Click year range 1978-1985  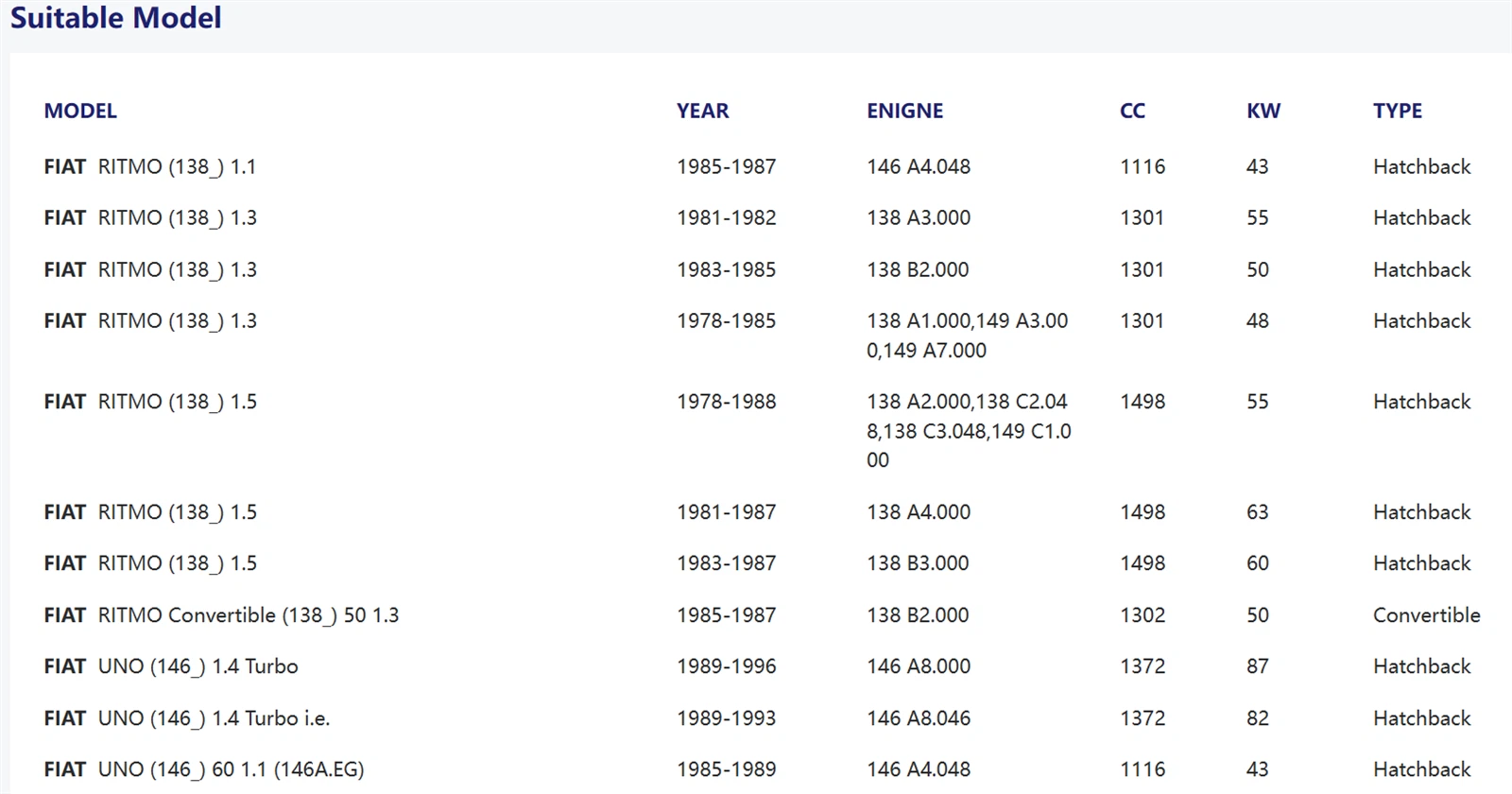(726, 320)
